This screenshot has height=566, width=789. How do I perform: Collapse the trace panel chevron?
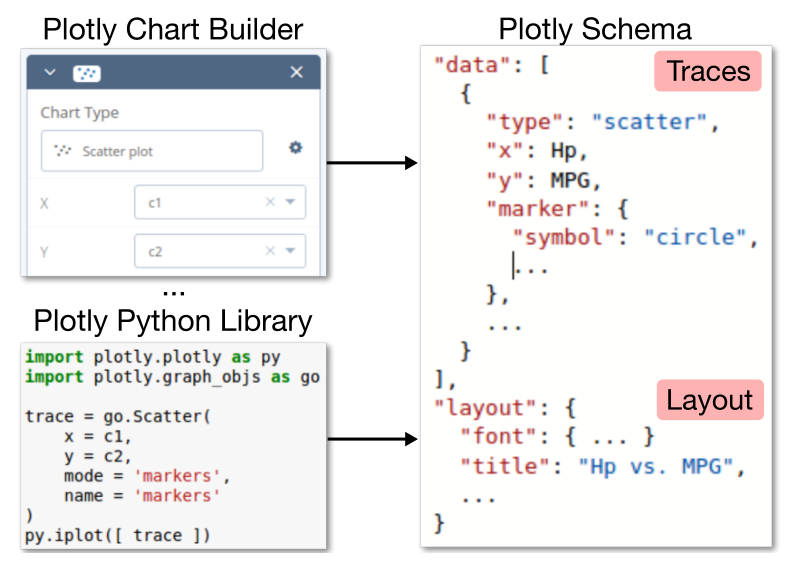pyautogui.click(x=50, y=72)
